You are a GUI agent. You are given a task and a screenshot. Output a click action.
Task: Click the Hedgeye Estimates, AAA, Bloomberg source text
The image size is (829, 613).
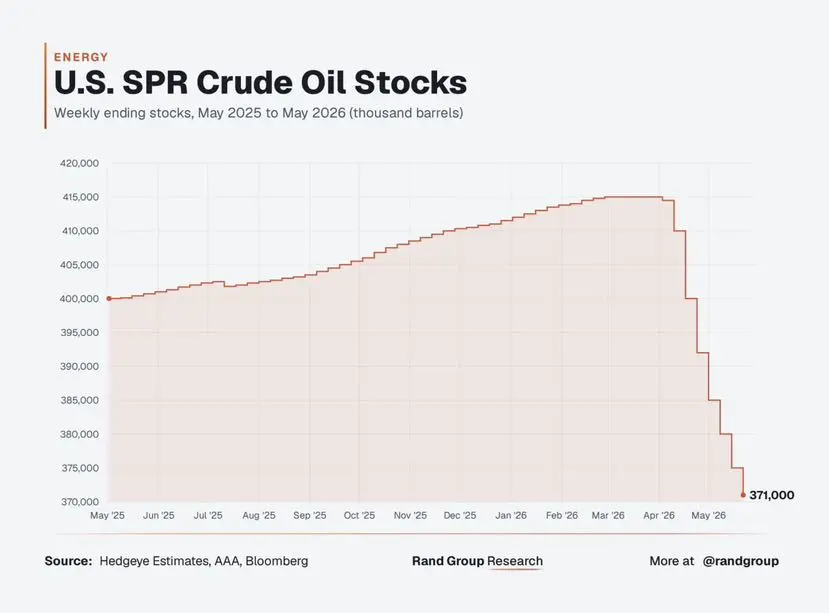[x=204, y=561]
